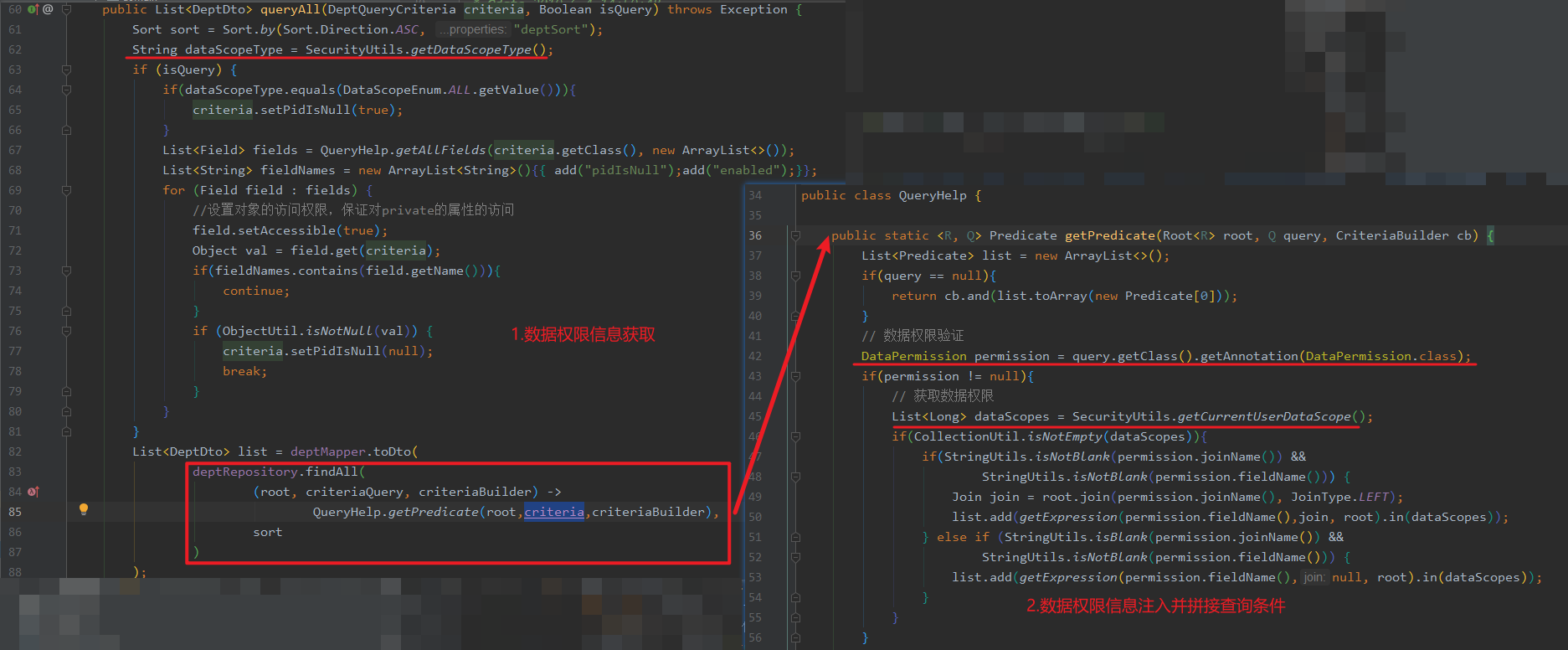Click line number 42 in the QueryHelp gutter

click(755, 356)
